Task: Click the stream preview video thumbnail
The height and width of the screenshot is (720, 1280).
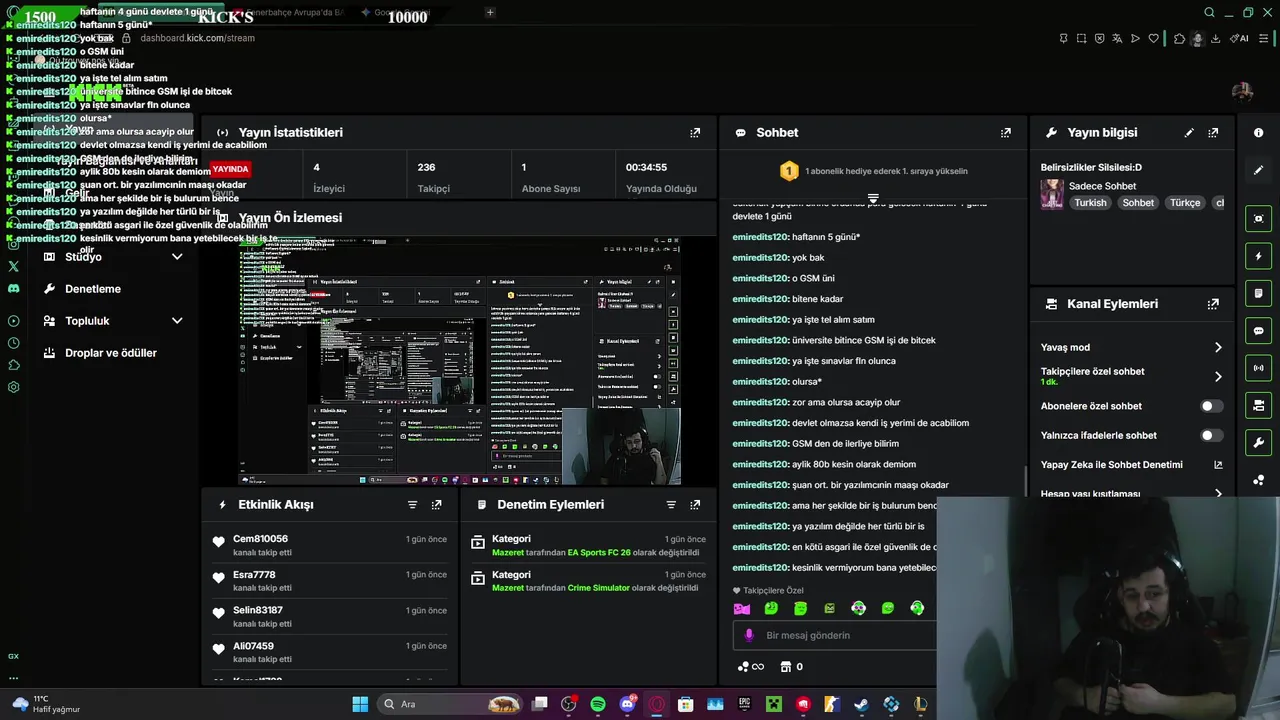Action: click(x=460, y=361)
